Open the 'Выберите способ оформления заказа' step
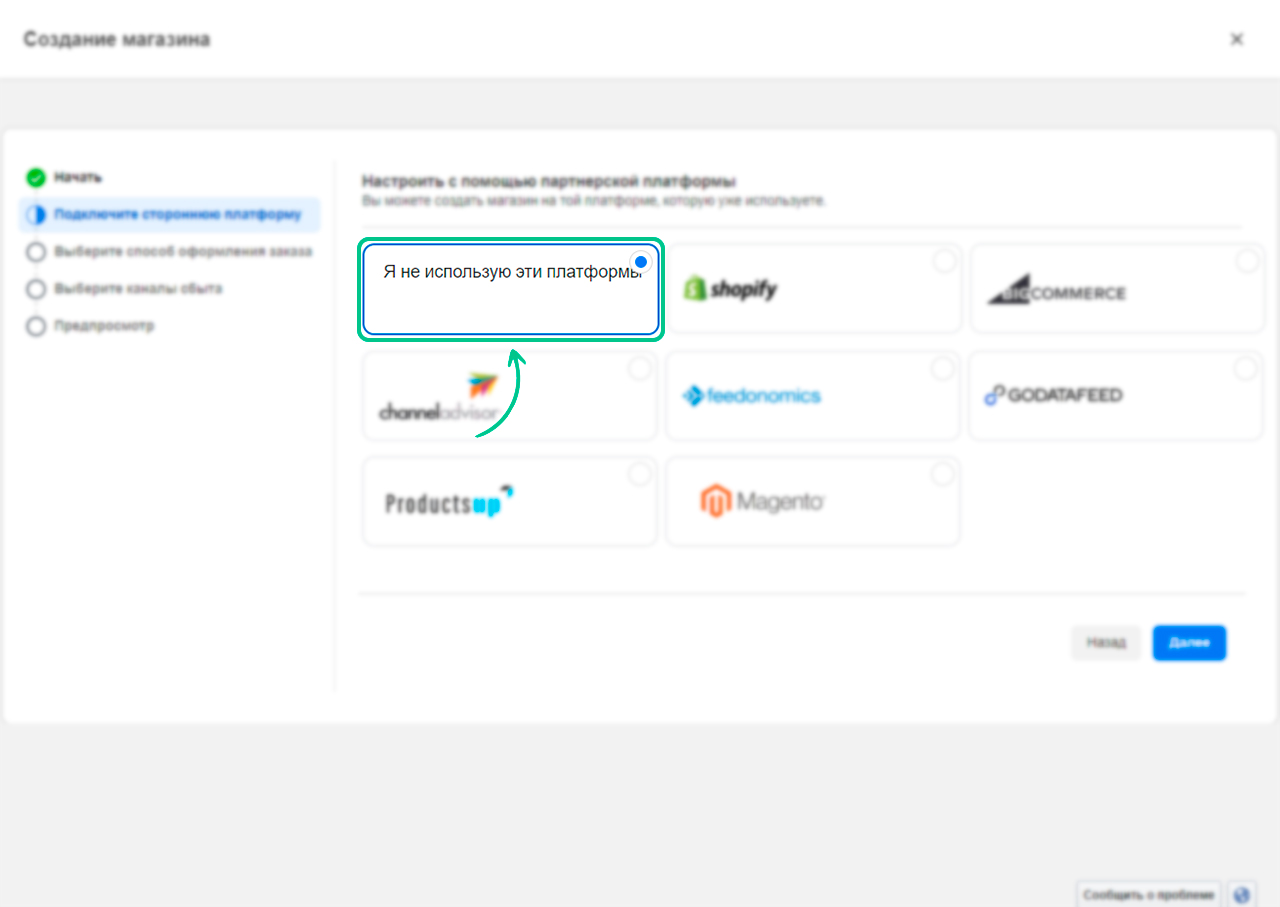Viewport: 1280px width, 907px height. (x=183, y=251)
